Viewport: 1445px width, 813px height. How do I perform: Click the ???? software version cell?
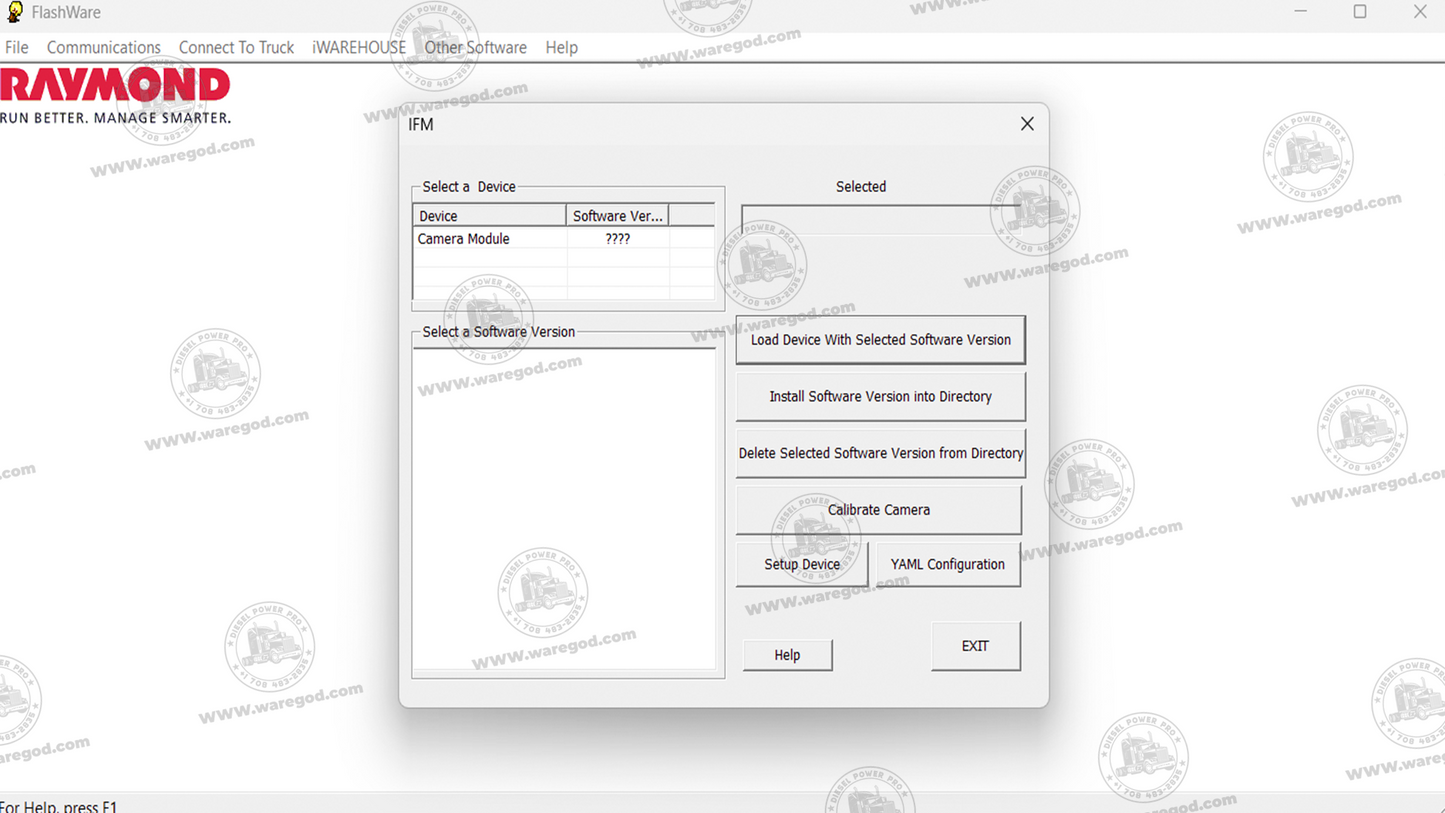tap(618, 239)
